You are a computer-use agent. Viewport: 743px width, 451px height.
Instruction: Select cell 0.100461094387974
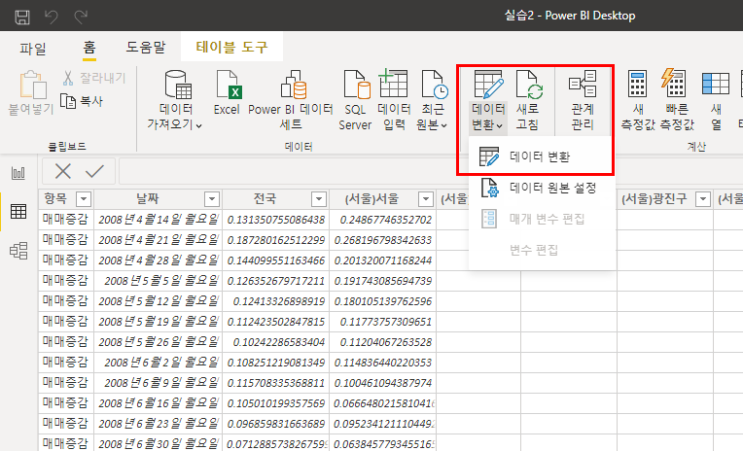pyautogui.click(x=383, y=383)
